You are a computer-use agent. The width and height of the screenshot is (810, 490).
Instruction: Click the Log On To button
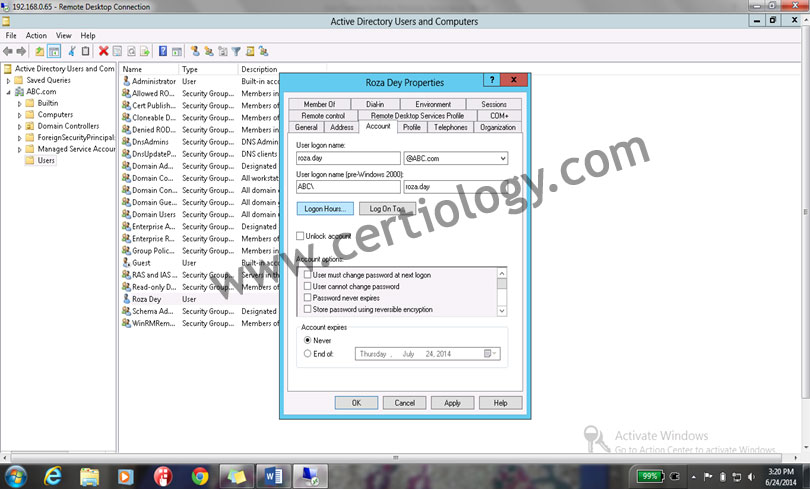click(x=387, y=209)
